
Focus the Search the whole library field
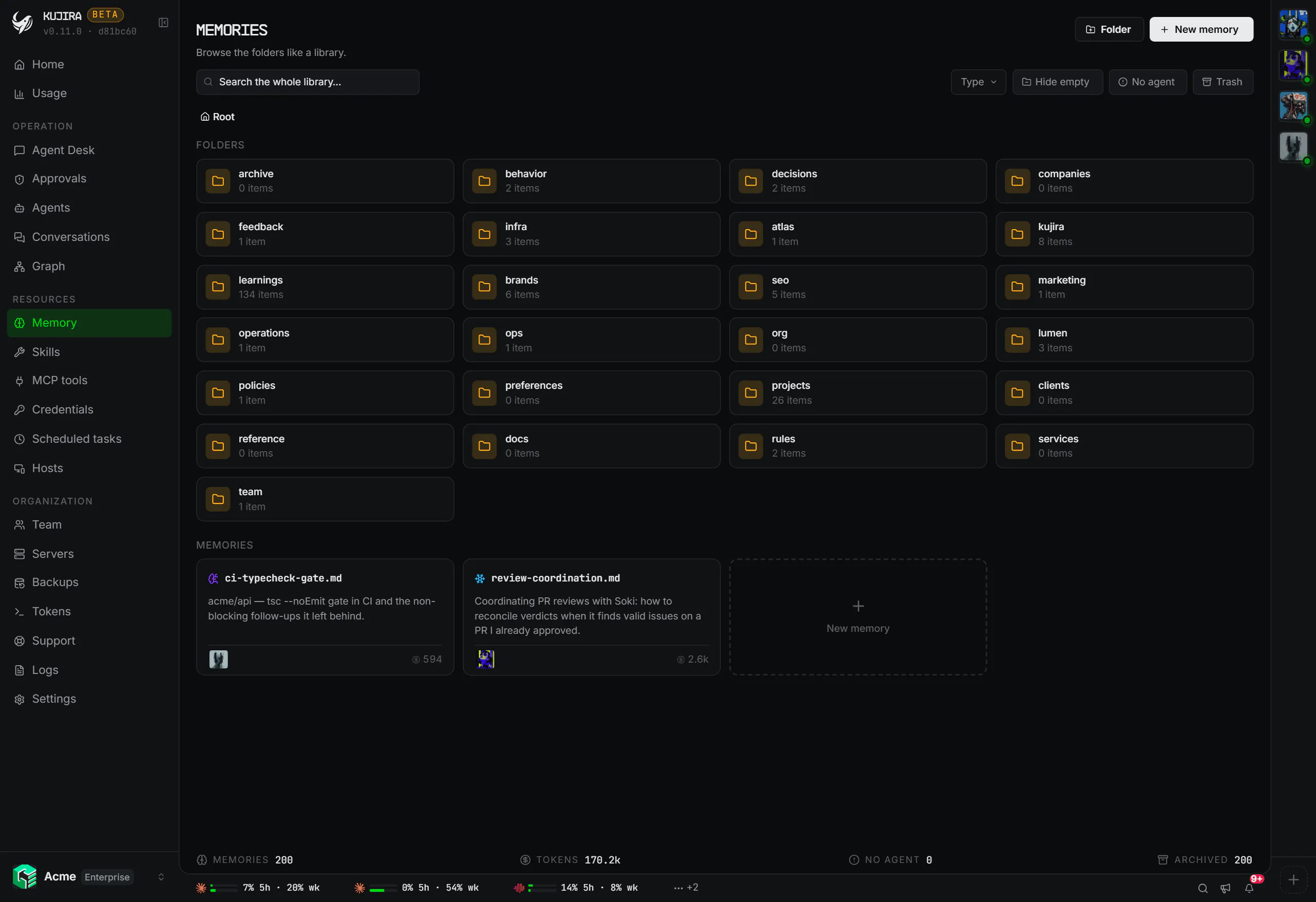(x=308, y=82)
